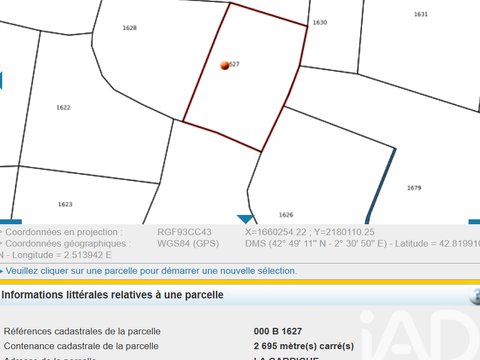Click the cadastral reference 000 B 1627
Screen dimensions: 480x360
pos(278,331)
